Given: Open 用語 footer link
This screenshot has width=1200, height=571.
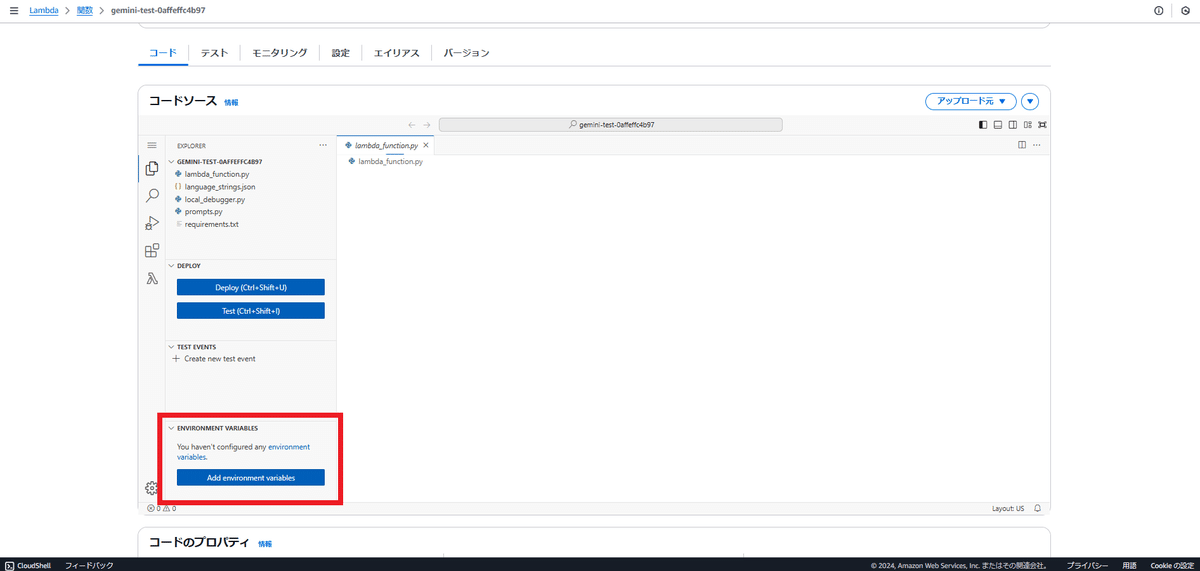Looking at the screenshot, I should (x=1129, y=565).
